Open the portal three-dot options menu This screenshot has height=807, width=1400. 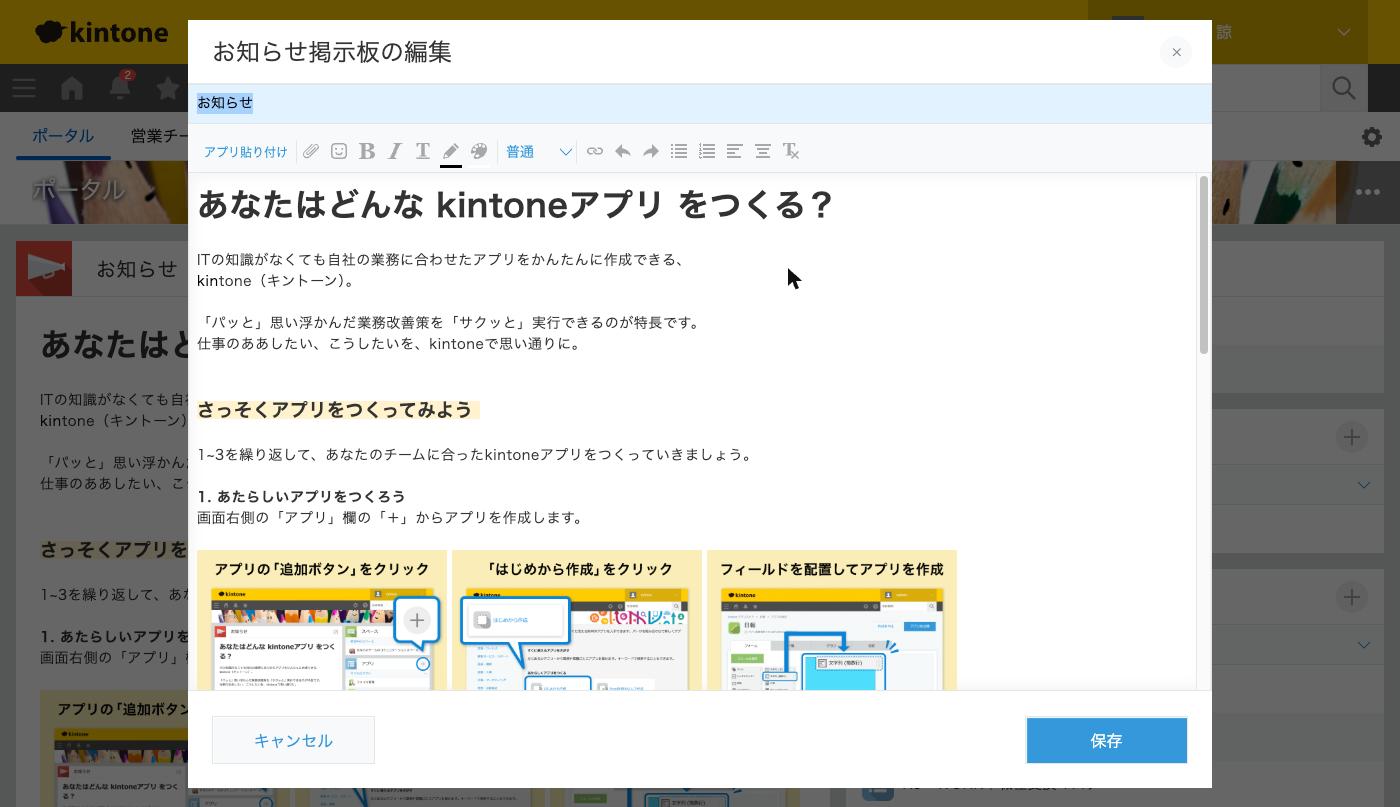(x=1367, y=192)
